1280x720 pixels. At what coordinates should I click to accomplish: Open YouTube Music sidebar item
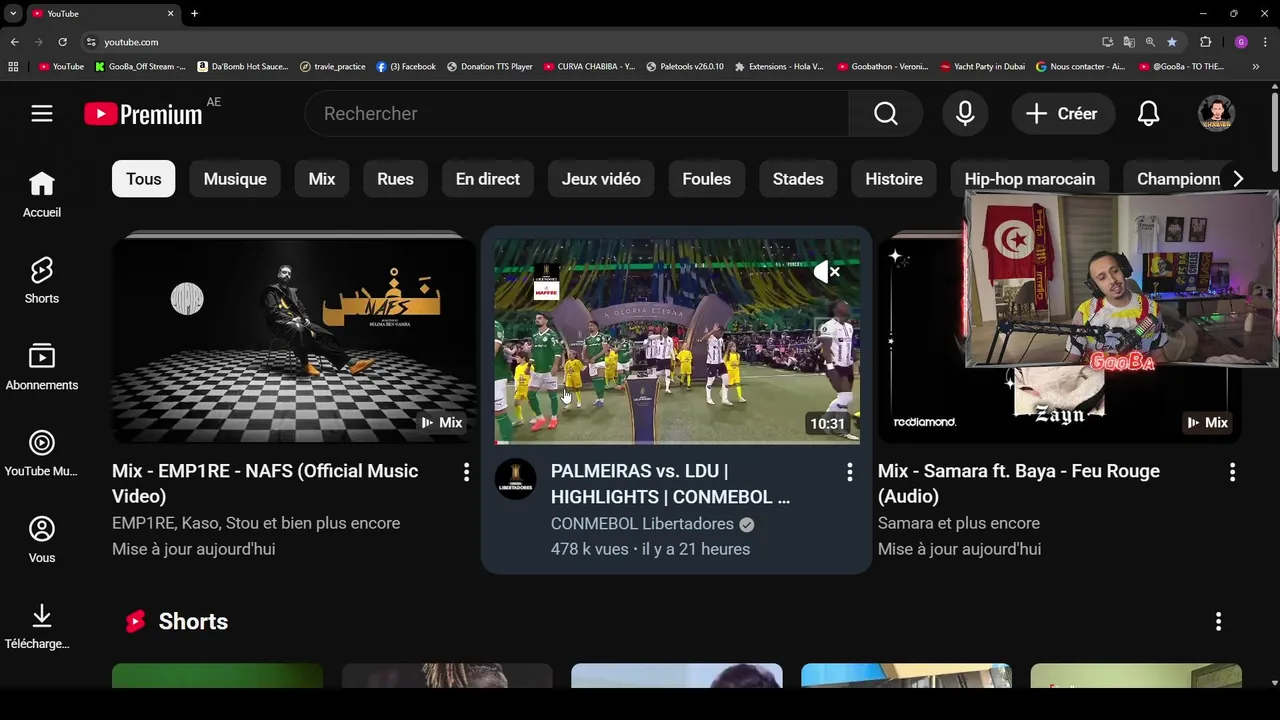[x=41, y=453]
